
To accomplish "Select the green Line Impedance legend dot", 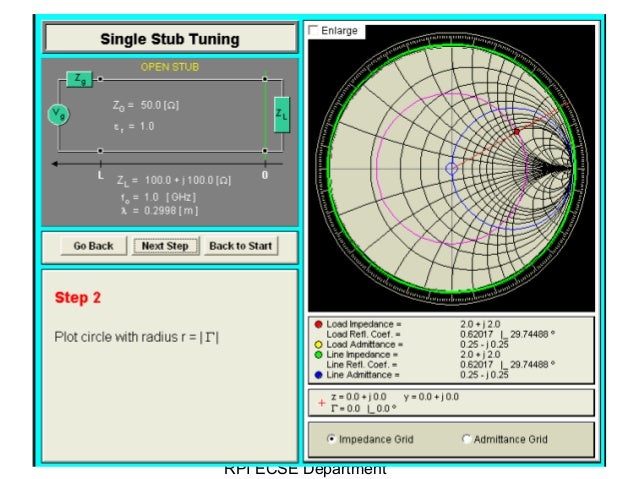I will (x=318, y=353).
